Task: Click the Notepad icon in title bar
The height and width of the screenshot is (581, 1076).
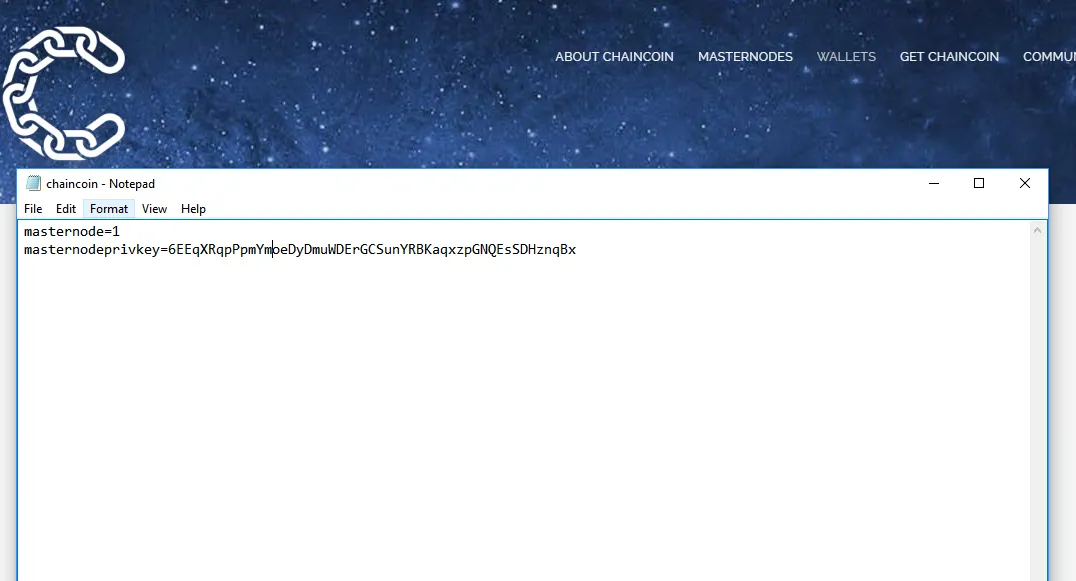Action: [x=33, y=183]
